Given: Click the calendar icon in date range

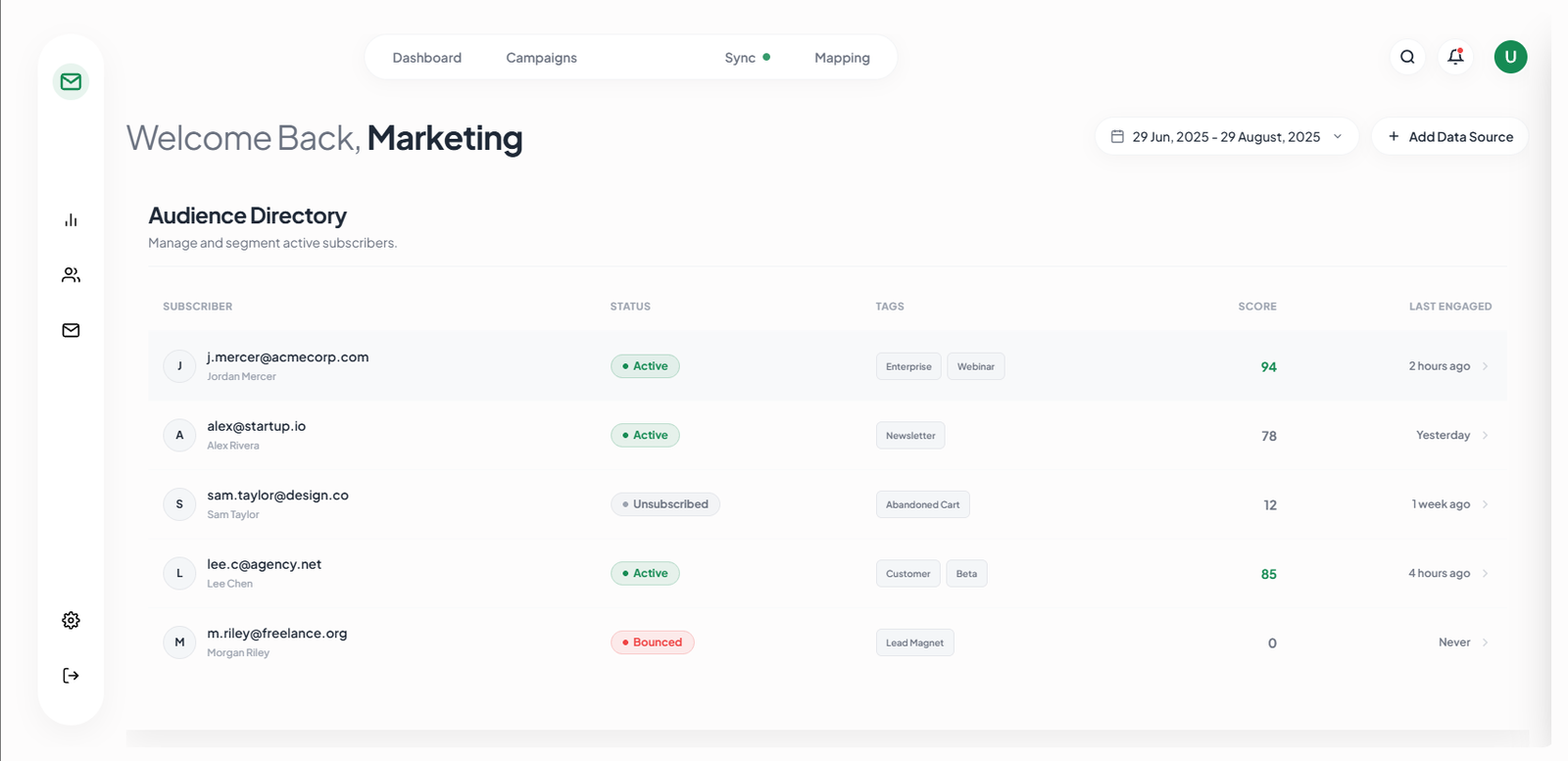Looking at the screenshot, I should [x=1117, y=136].
